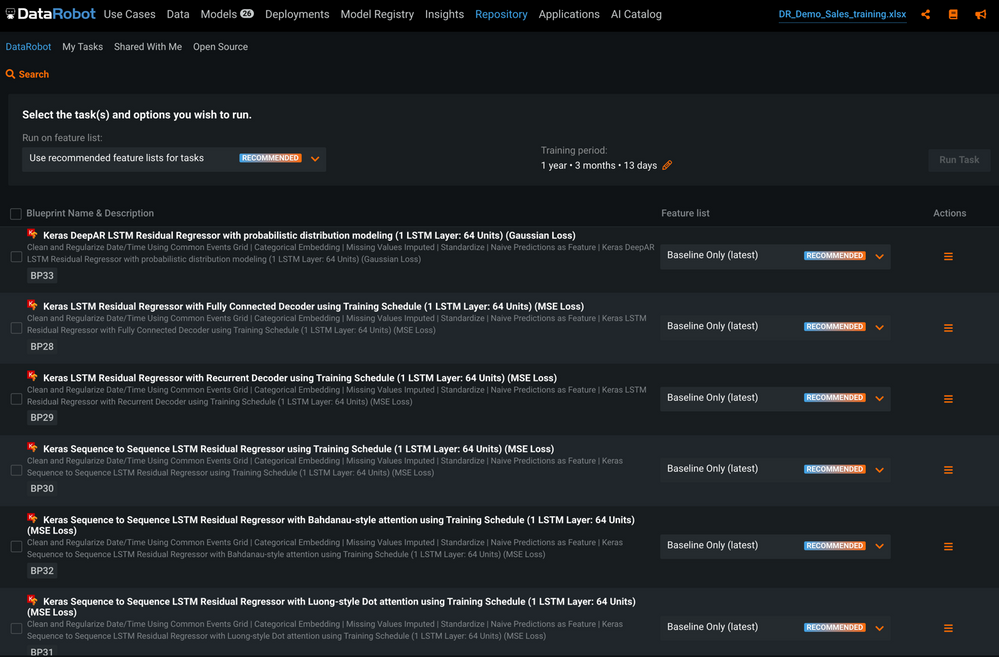Open feature list dropdown for BP32 Bahdanau
Image resolution: width=999 pixels, height=657 pixels.
point(879,546)
